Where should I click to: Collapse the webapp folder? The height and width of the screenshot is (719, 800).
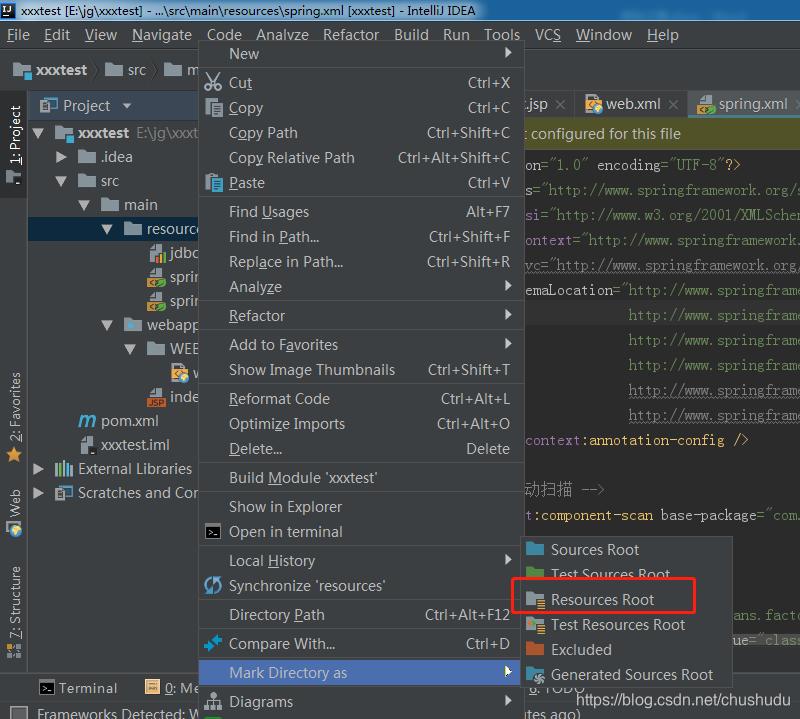(x=107, y=325)
